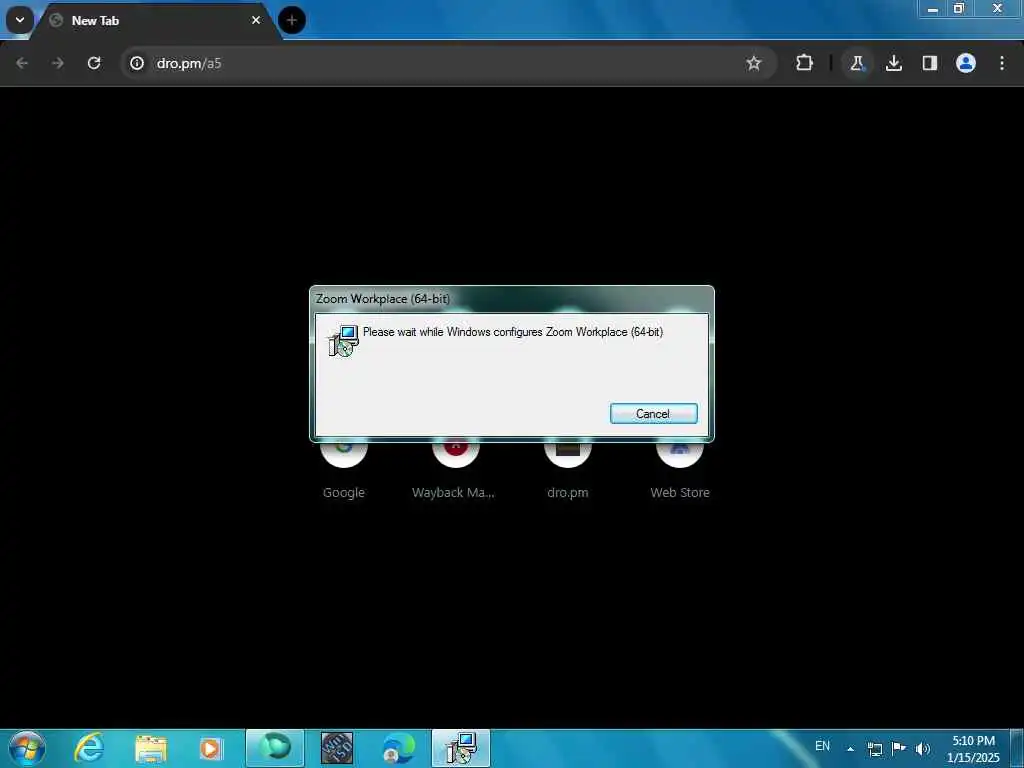Open the Windows Start menu
The width and height of the screenshot is (1024, 768).
click(27, 748)
